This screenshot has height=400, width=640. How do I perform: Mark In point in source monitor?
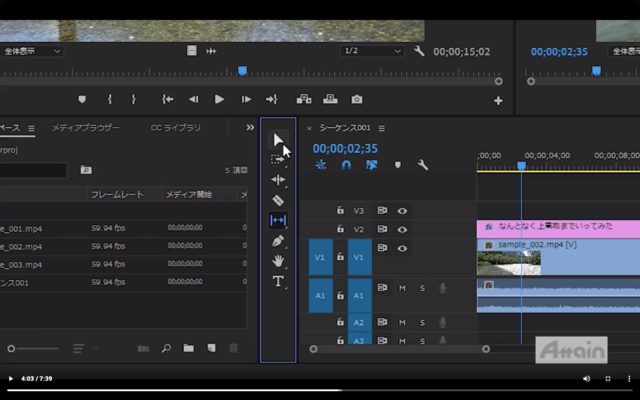click(109, 99)
